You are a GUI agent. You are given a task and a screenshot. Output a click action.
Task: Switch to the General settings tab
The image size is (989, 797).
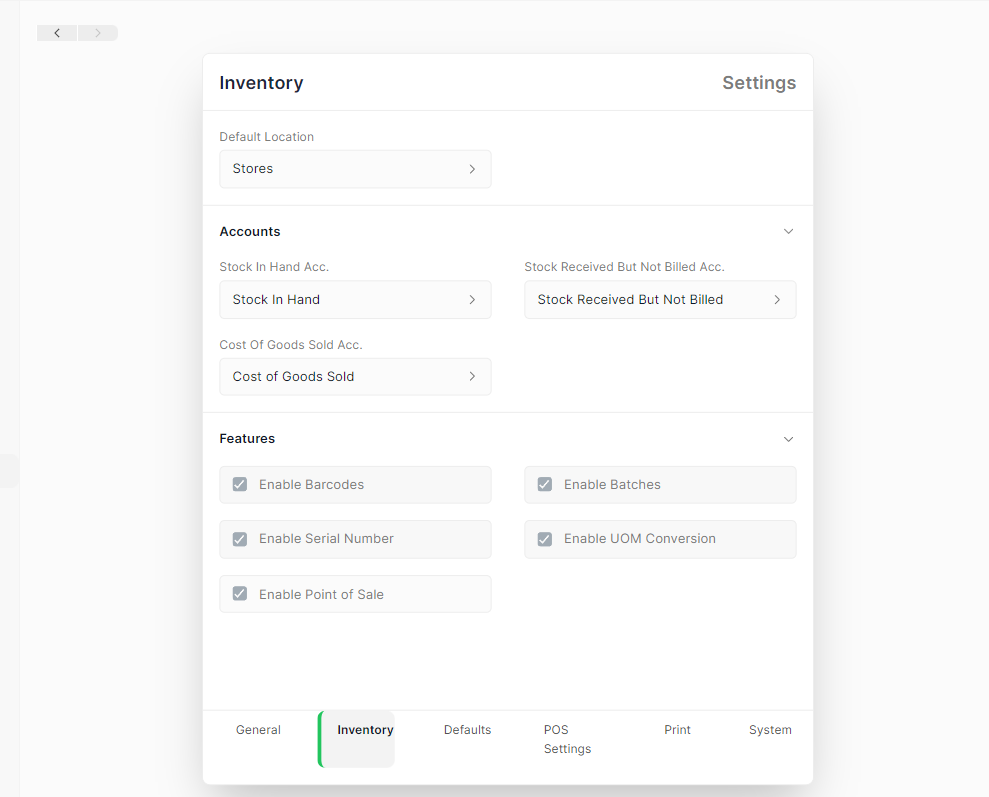tap(258, 729)
